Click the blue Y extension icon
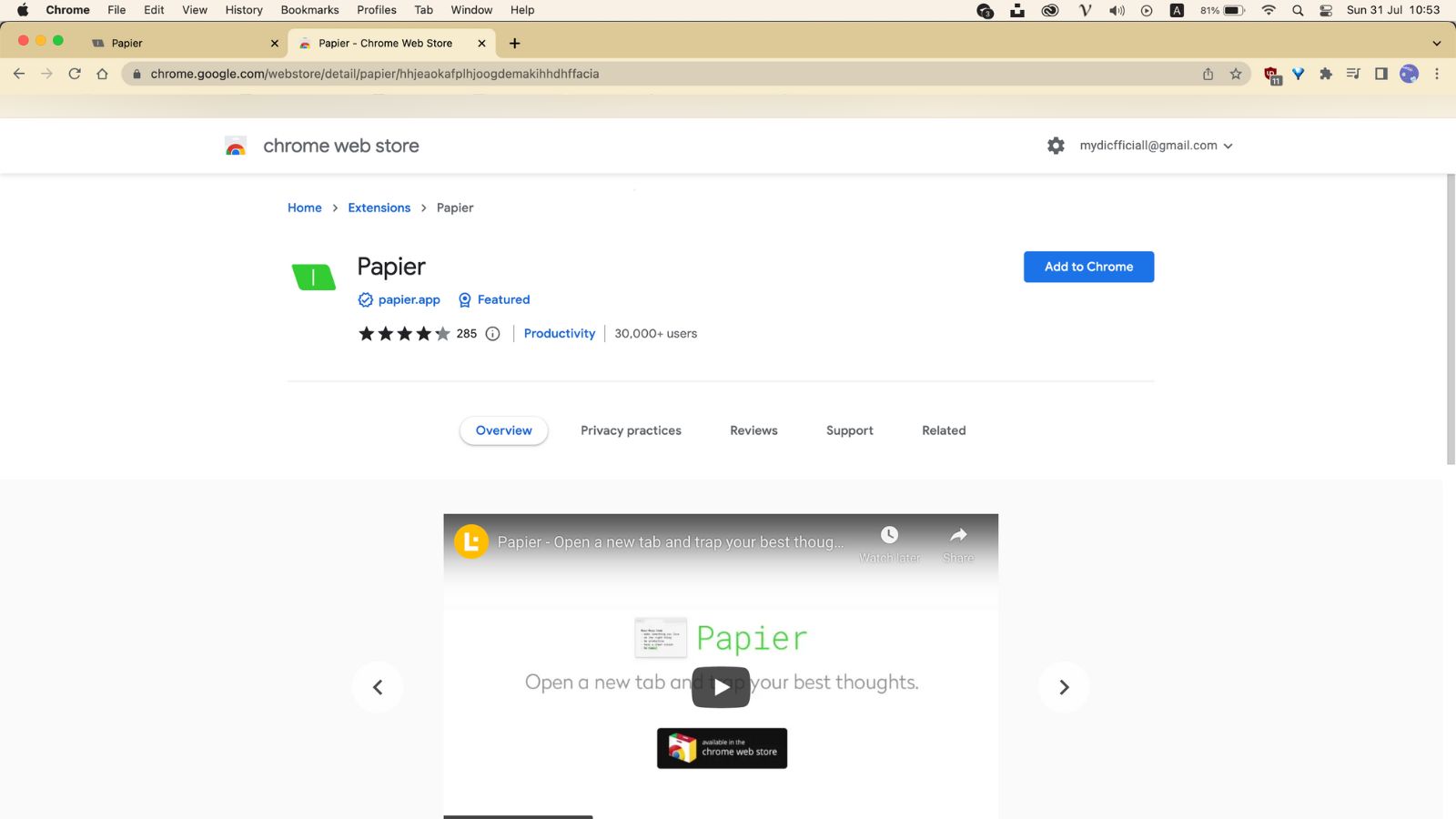1456x819 pixels. pyautogui.click(x=1299, y=74)
